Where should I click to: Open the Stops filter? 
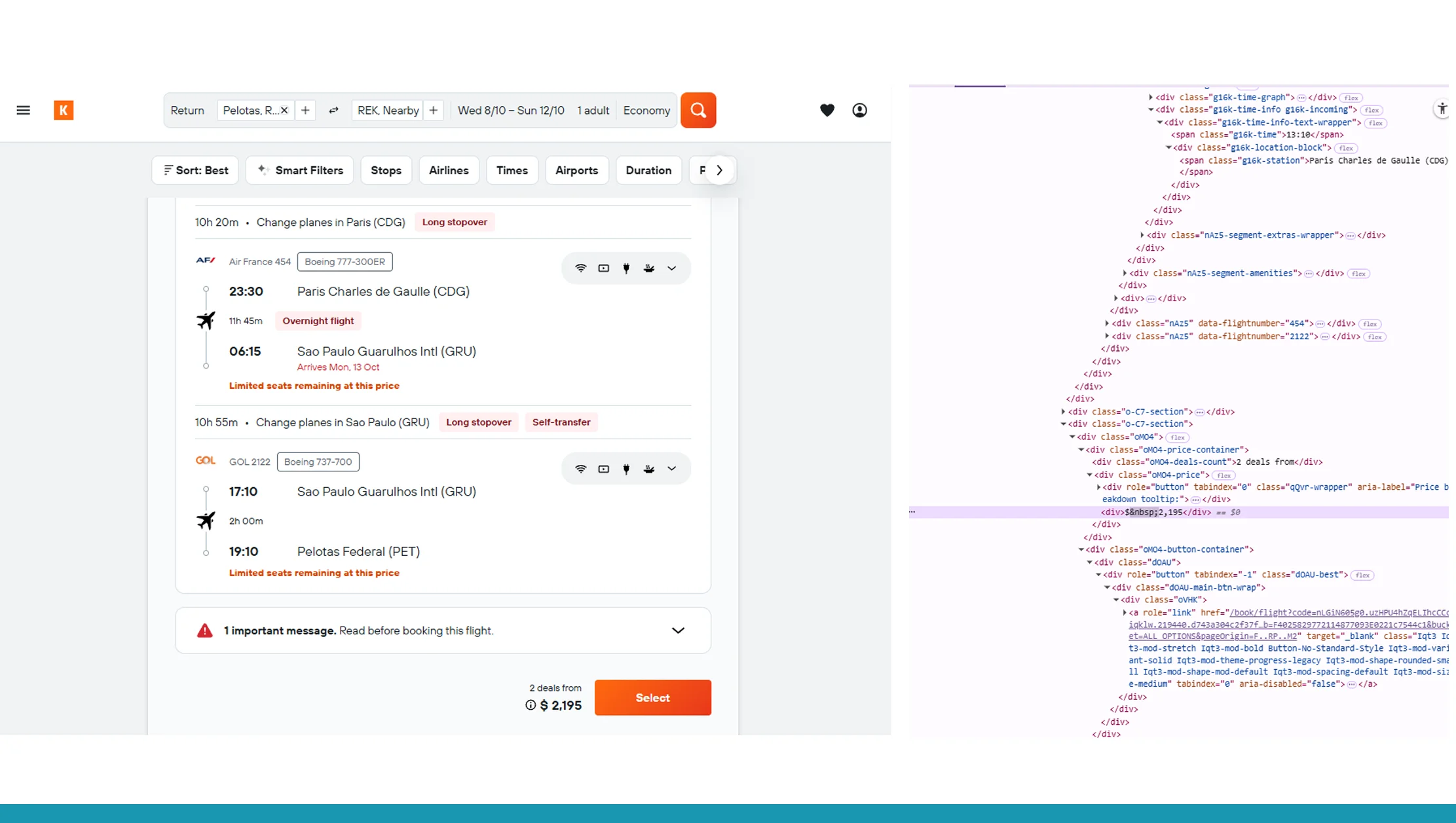386,170
